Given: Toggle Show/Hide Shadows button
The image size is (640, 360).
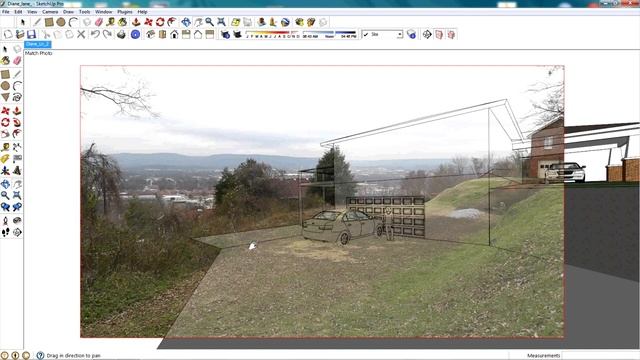Looking at the screenshot, I should [x=237, y=34].
